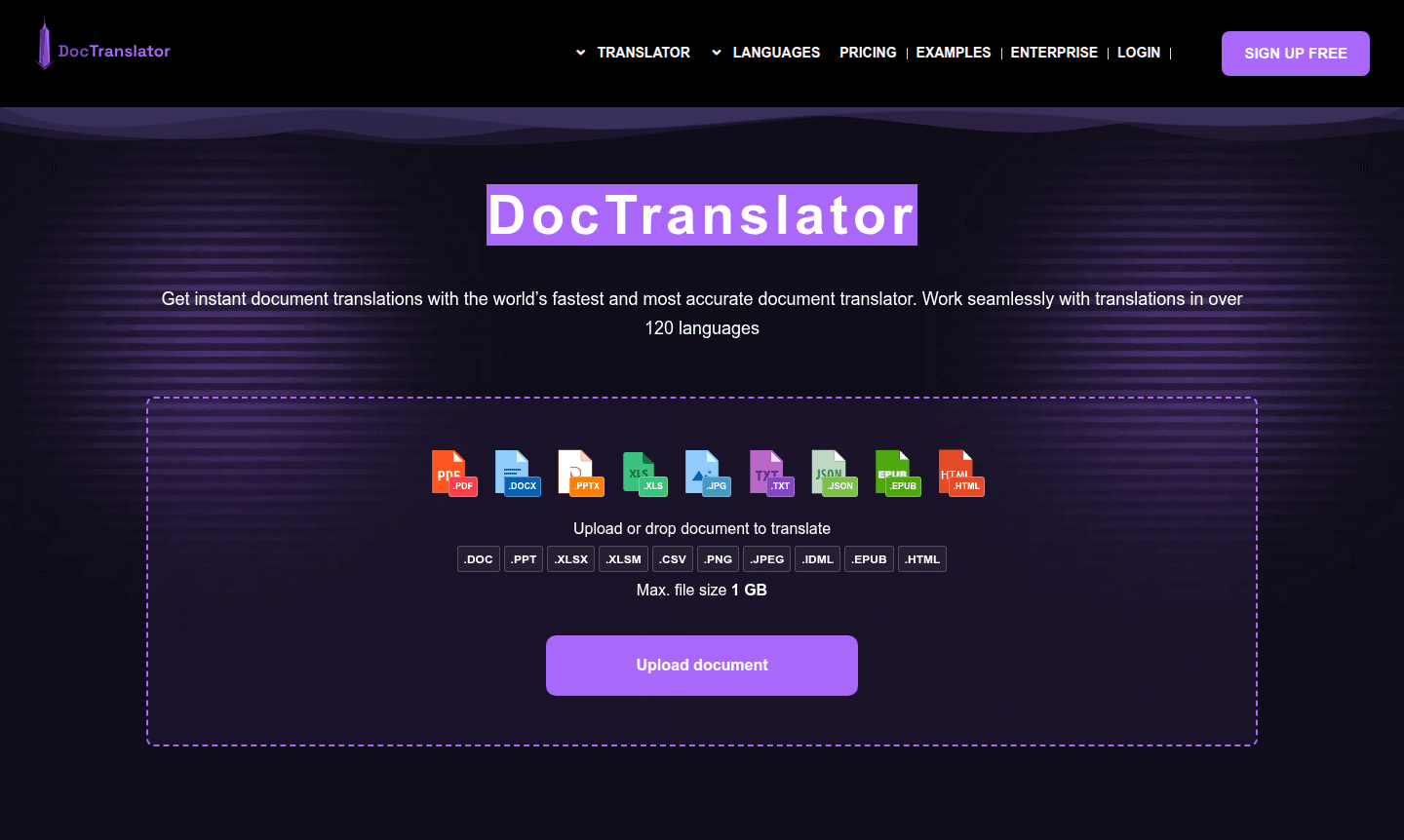This screenshot has width=1404, height=840.
Task: Click the XLS spreadsheet icon
Action: click(643, 473)
